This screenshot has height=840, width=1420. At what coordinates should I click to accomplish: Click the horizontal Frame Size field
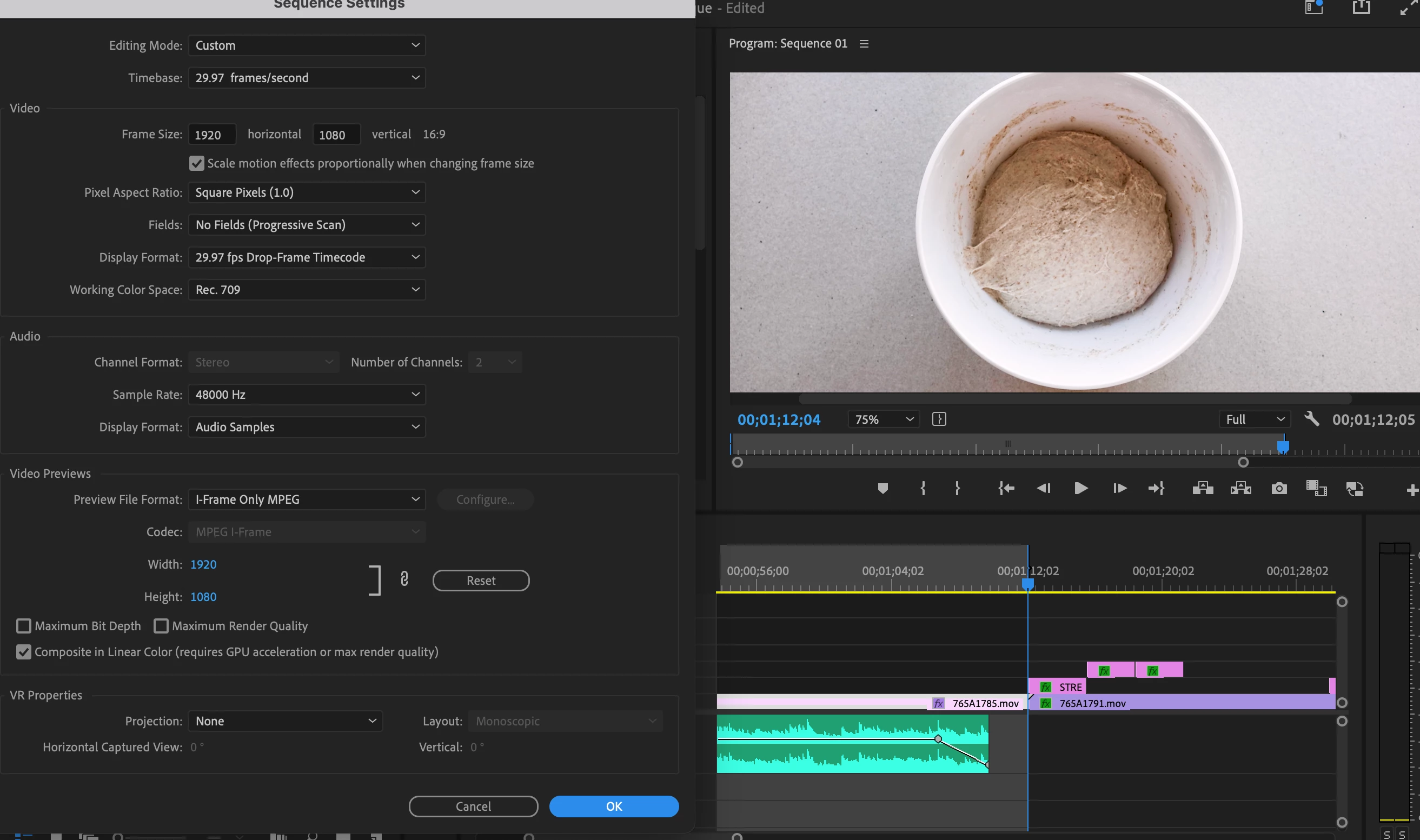[x=212, y=135]
